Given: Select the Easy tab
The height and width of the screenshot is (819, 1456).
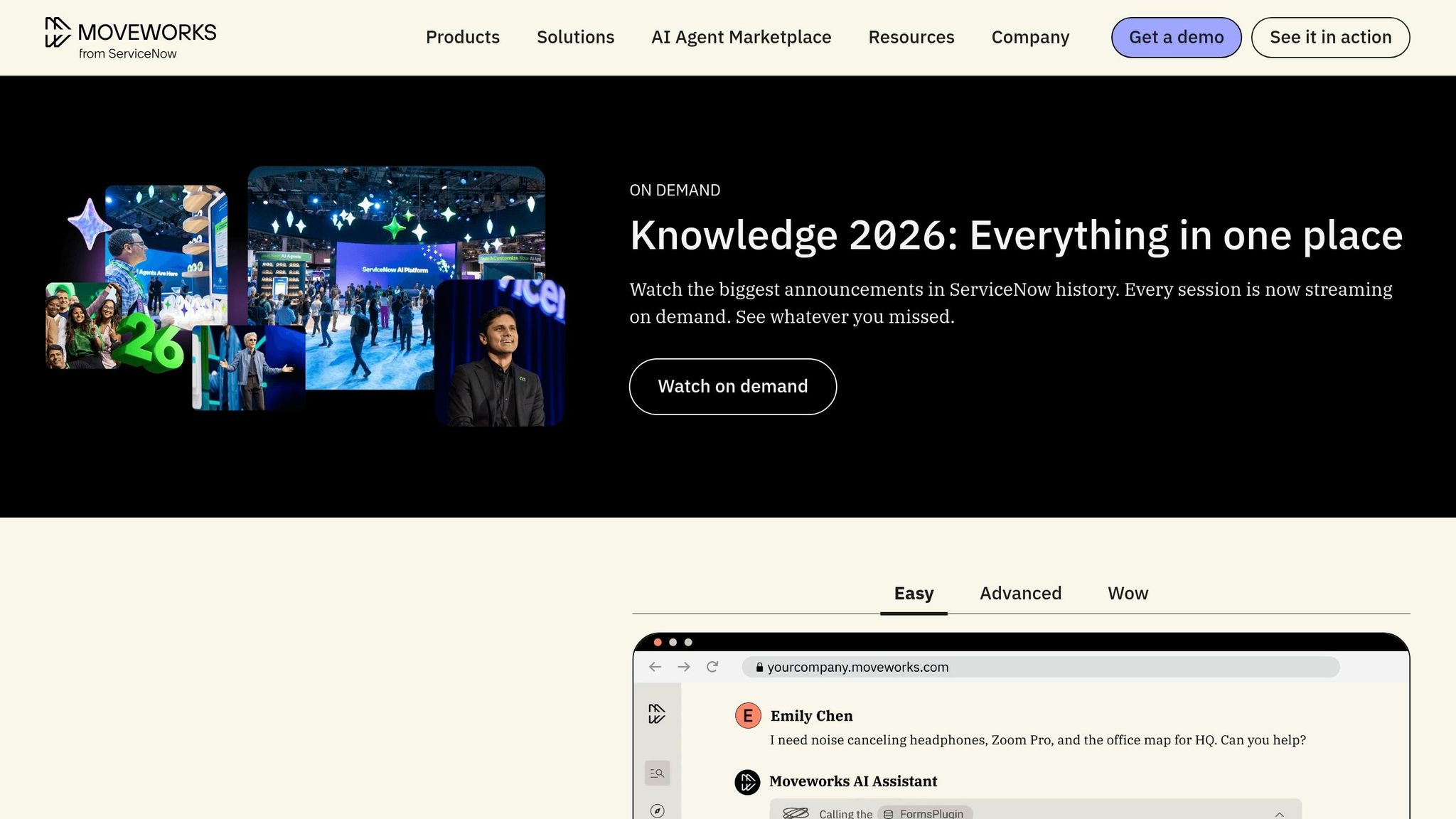Looking at the screenshot, I should tap(914, 594).
